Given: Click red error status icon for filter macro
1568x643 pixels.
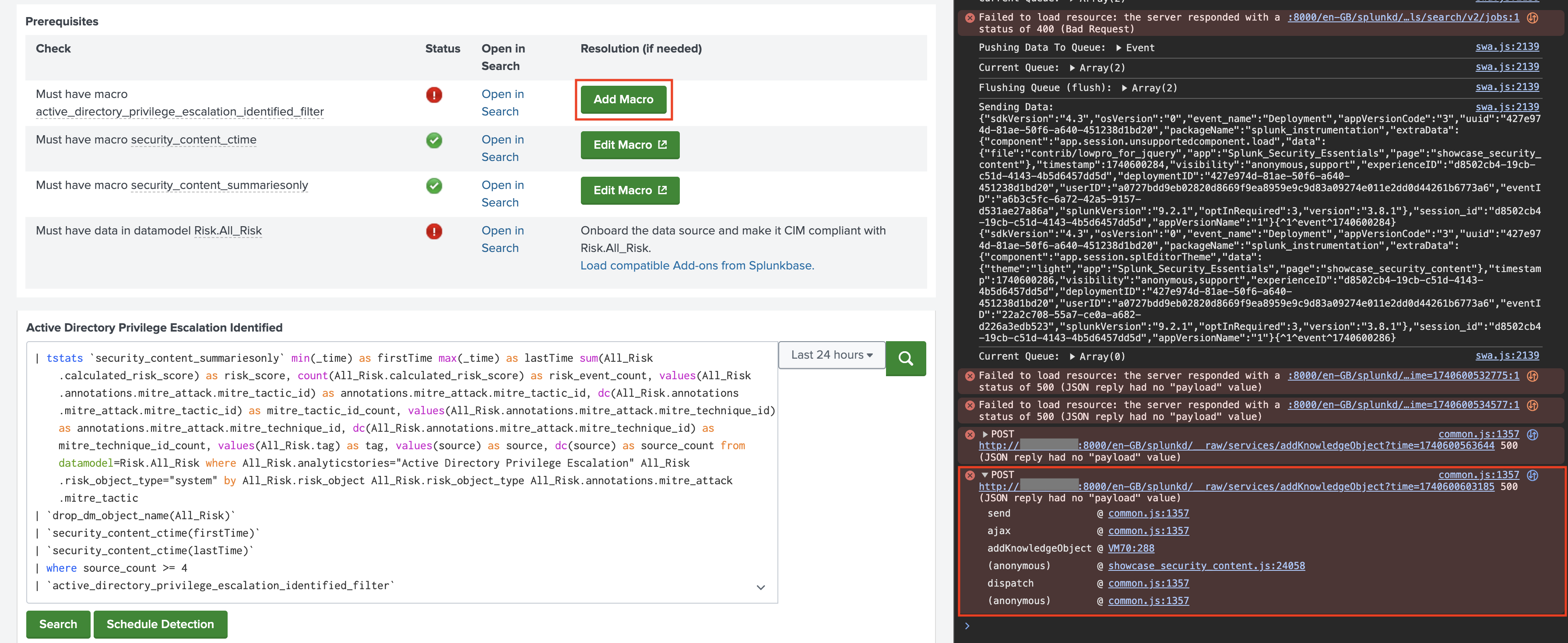Looking at the screenshot, I should [x=433, y=95].
